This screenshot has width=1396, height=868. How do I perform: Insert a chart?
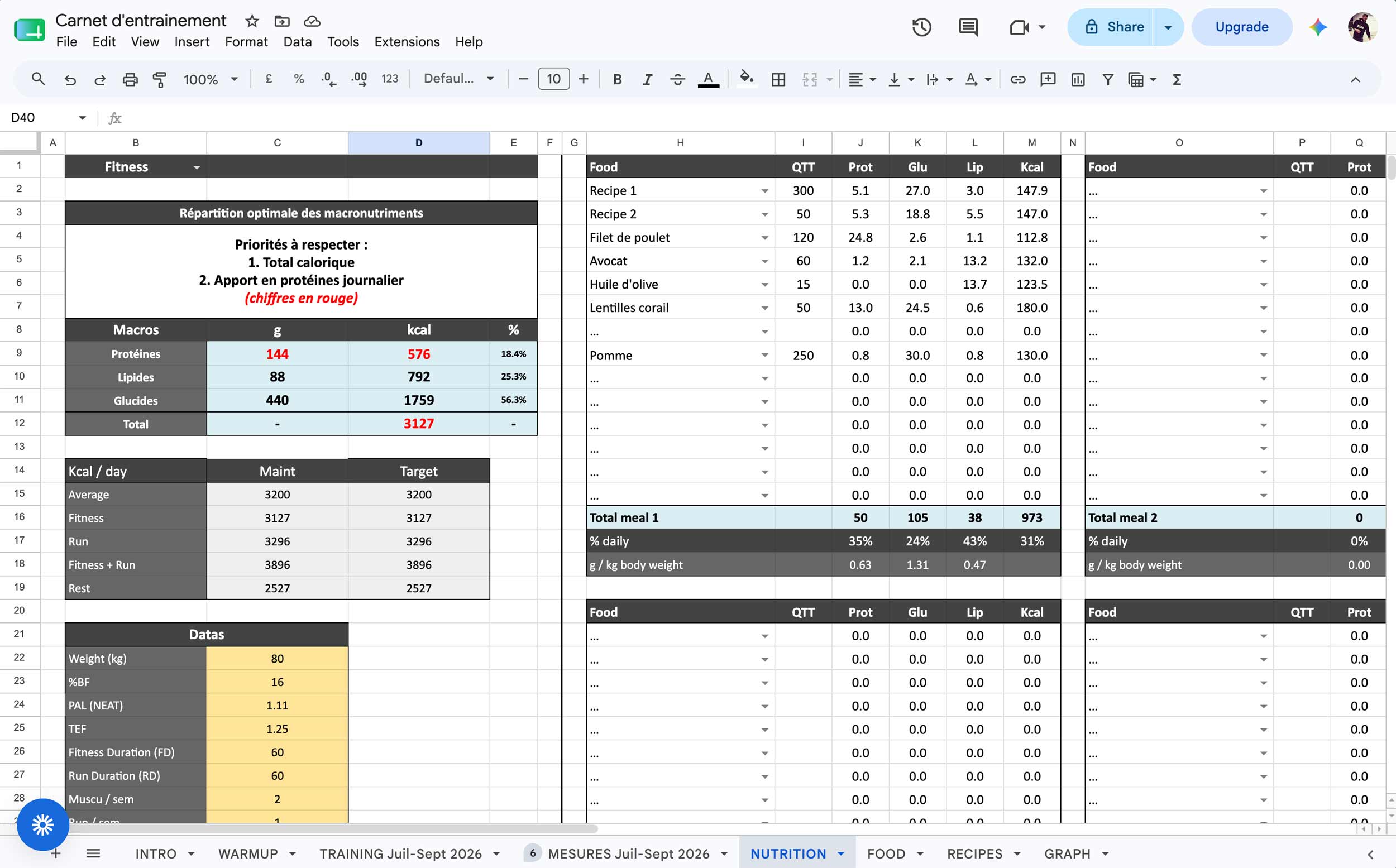[x=1078, y=79]
